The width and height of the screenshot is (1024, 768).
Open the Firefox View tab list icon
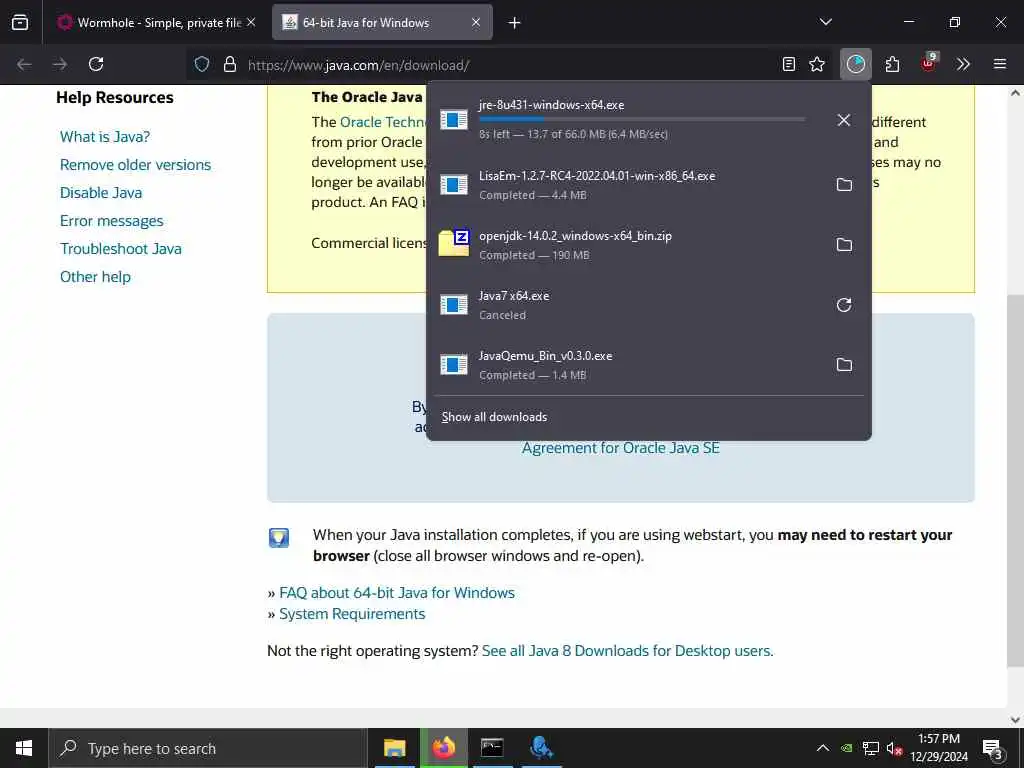[20, 22]
